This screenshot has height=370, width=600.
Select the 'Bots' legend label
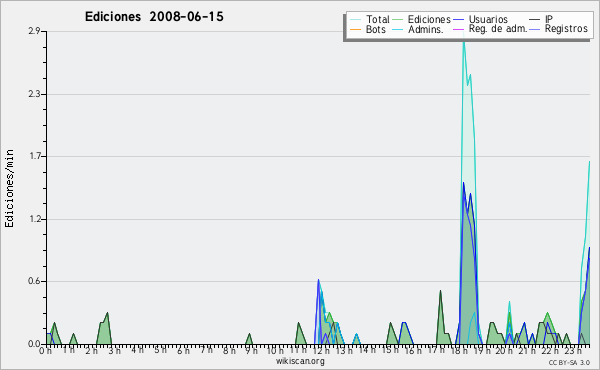pos(376,29)
